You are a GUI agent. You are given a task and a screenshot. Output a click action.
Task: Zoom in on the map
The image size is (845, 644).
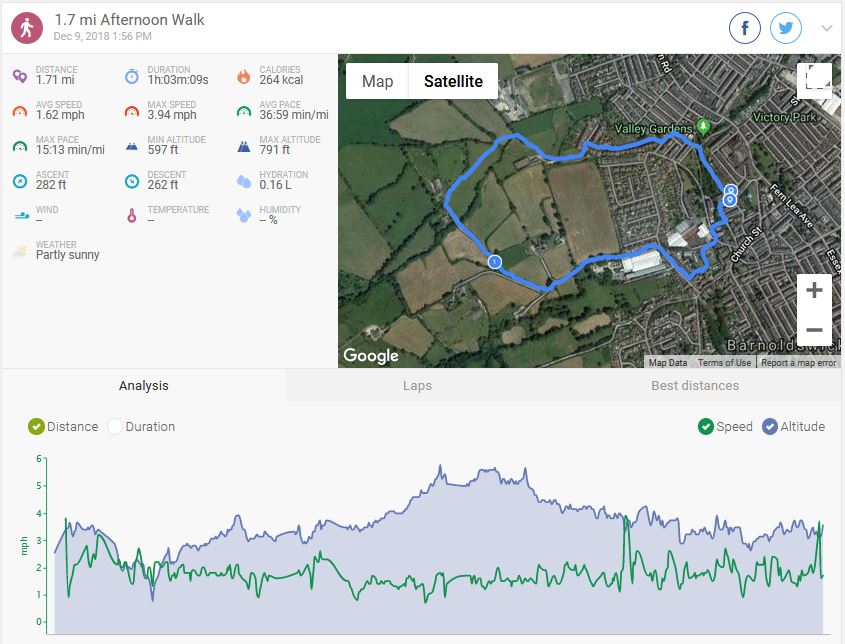(814, 291)
